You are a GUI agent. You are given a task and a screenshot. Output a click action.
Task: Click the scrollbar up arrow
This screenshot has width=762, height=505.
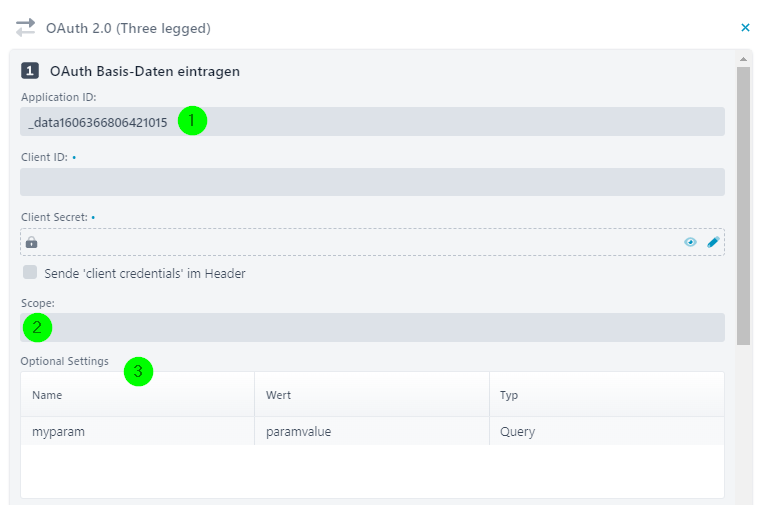tap(743, 59)
